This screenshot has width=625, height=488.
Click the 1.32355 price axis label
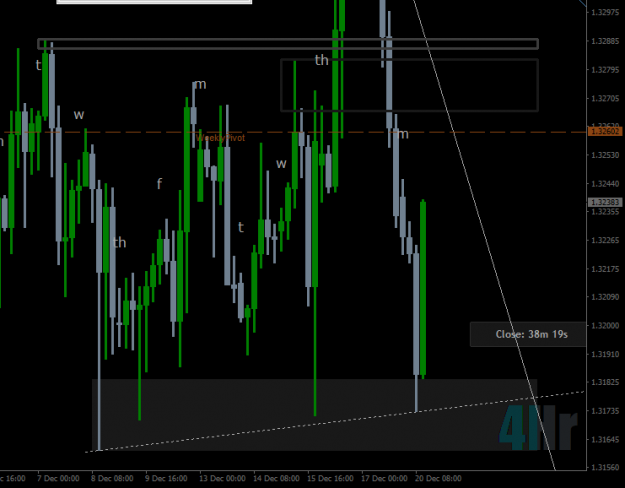605,212
